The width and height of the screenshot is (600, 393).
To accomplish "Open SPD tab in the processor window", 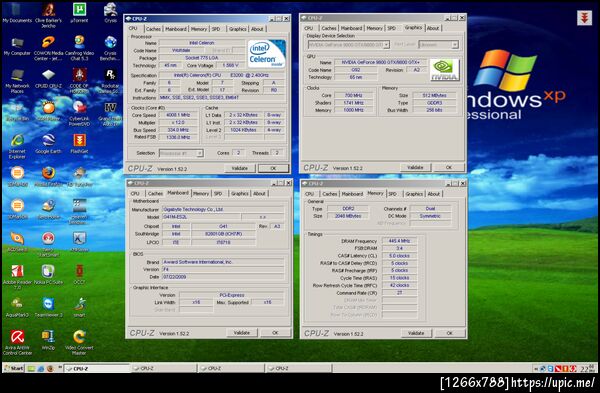I will tap(216, 29).
